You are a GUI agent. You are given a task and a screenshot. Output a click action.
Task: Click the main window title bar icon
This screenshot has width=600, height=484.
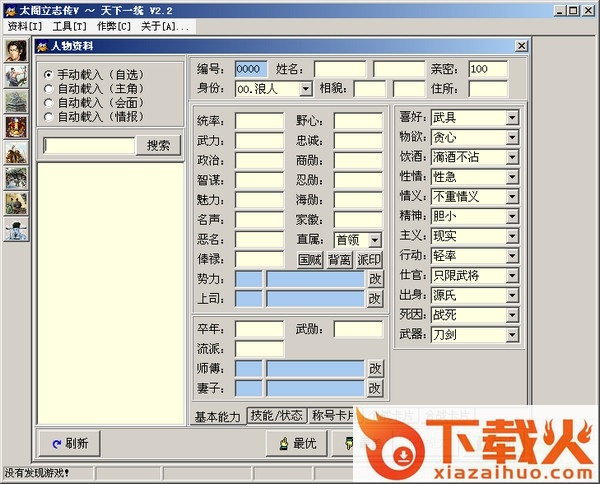(x=11, y=11)
